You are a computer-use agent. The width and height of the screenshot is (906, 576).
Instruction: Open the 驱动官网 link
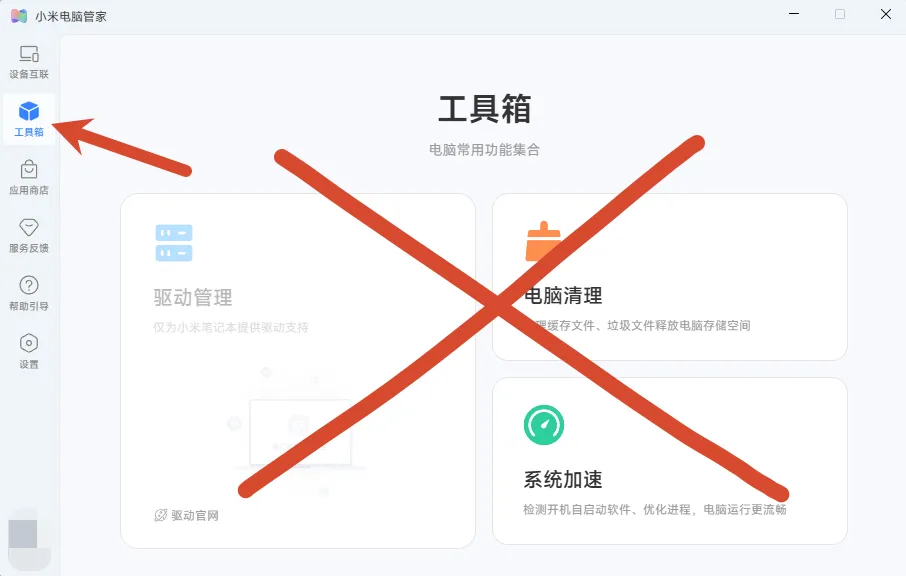[x=195, y=515]
